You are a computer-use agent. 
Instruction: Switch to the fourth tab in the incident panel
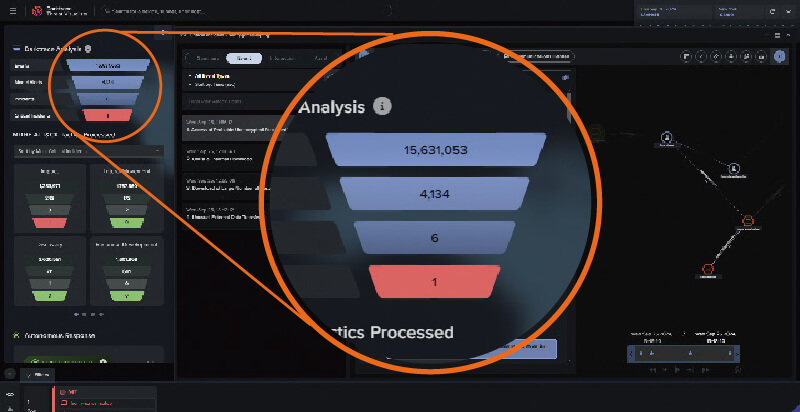[x=320, y=58]
